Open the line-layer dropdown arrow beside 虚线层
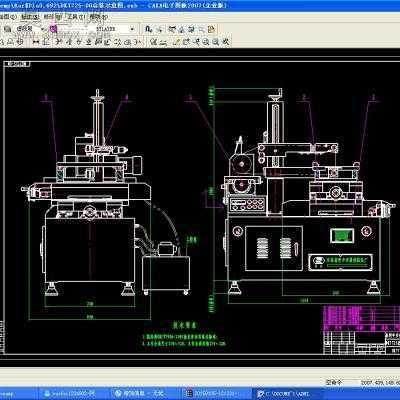400x400 pixels. 43,29
